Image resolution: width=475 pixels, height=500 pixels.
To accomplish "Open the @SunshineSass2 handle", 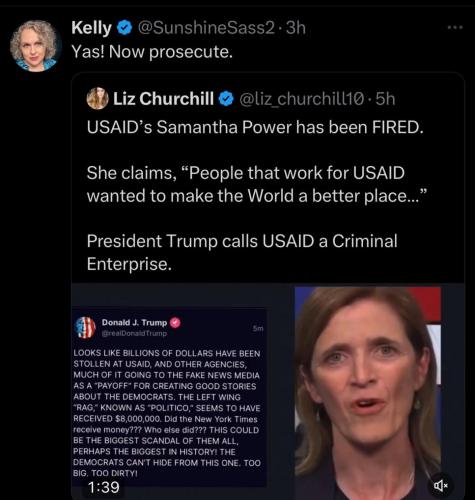I will 206,28.
